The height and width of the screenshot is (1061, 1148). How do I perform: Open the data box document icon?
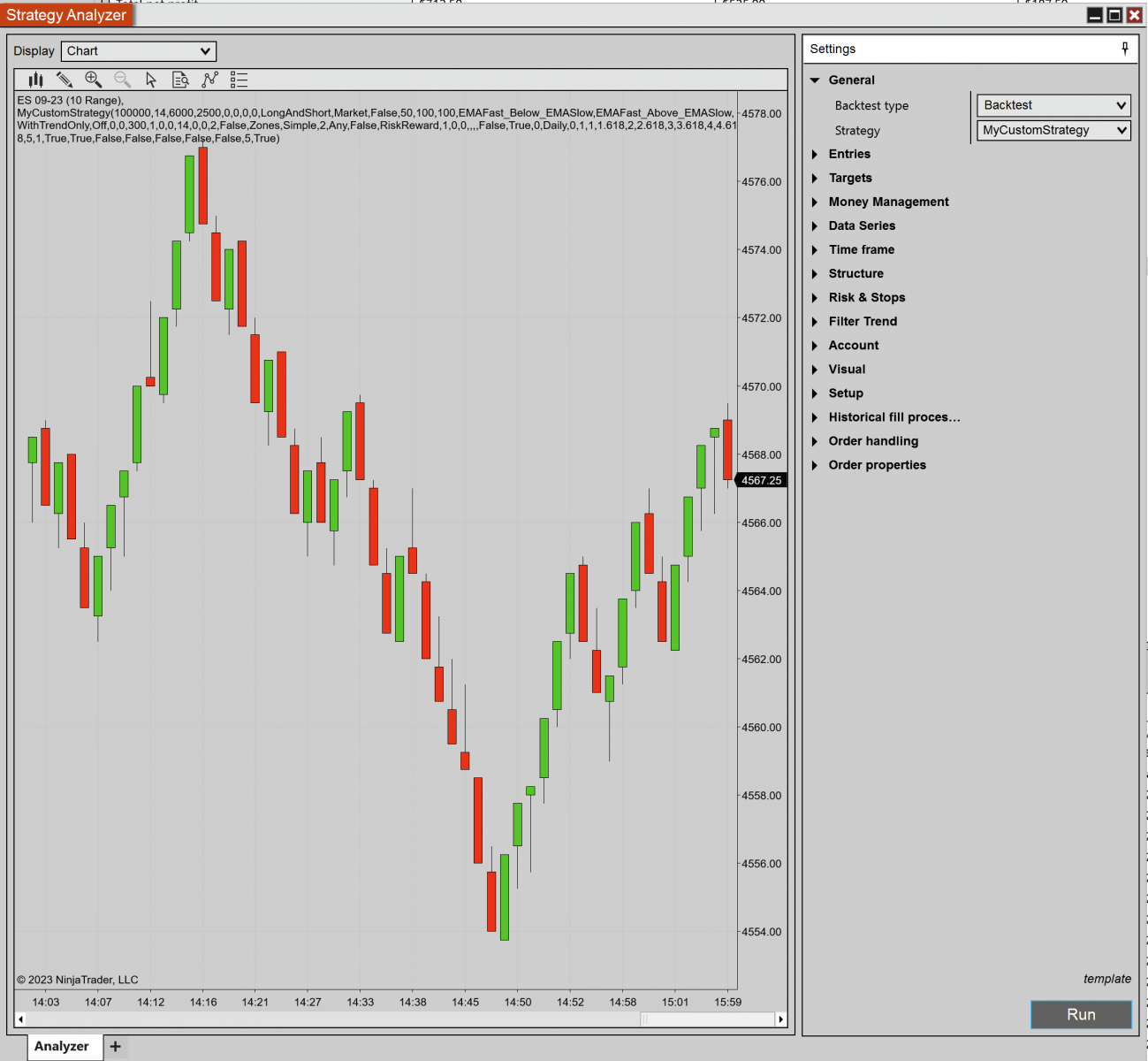coord(180,80)
